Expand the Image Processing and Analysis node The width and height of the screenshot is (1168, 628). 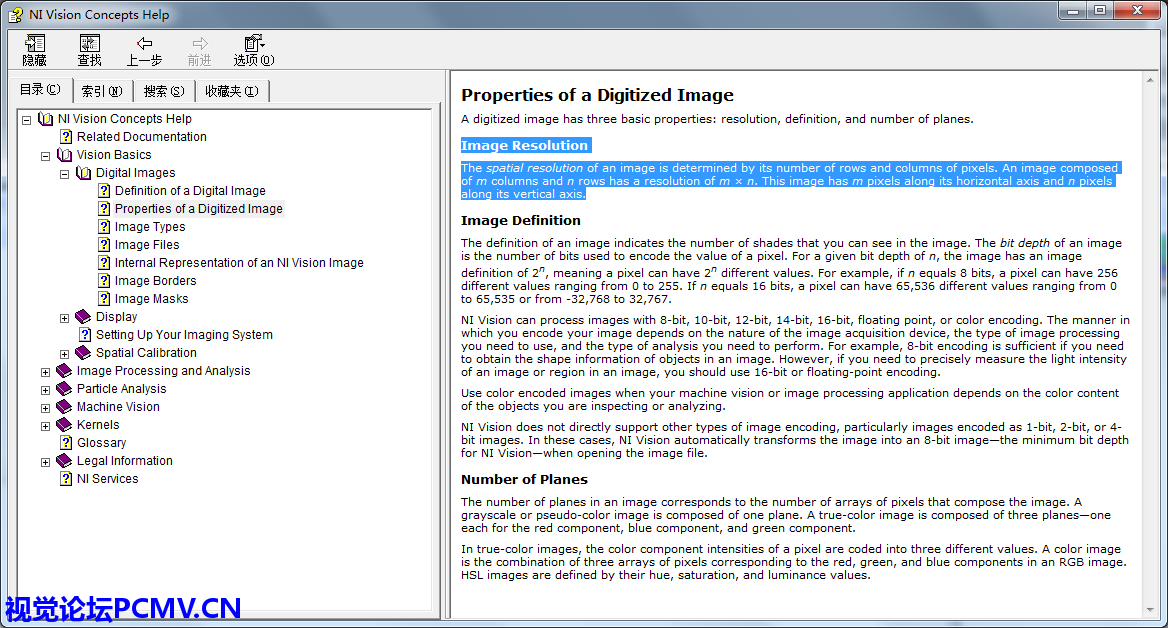45,372
